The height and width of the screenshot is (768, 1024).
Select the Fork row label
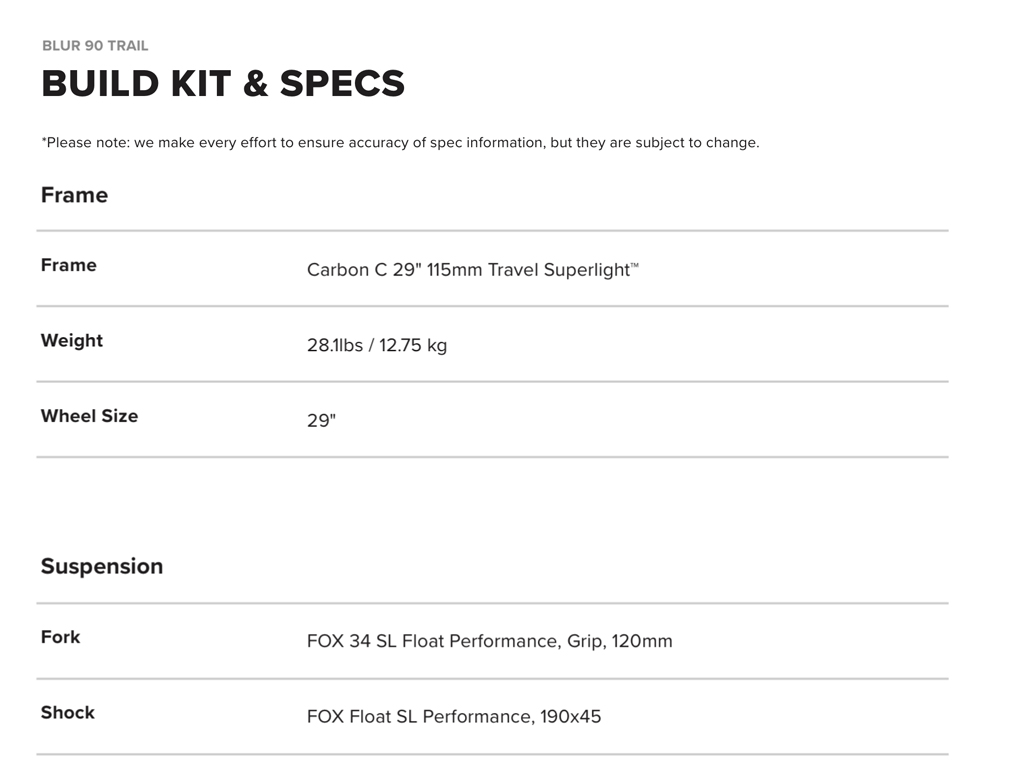click(60, 637)
